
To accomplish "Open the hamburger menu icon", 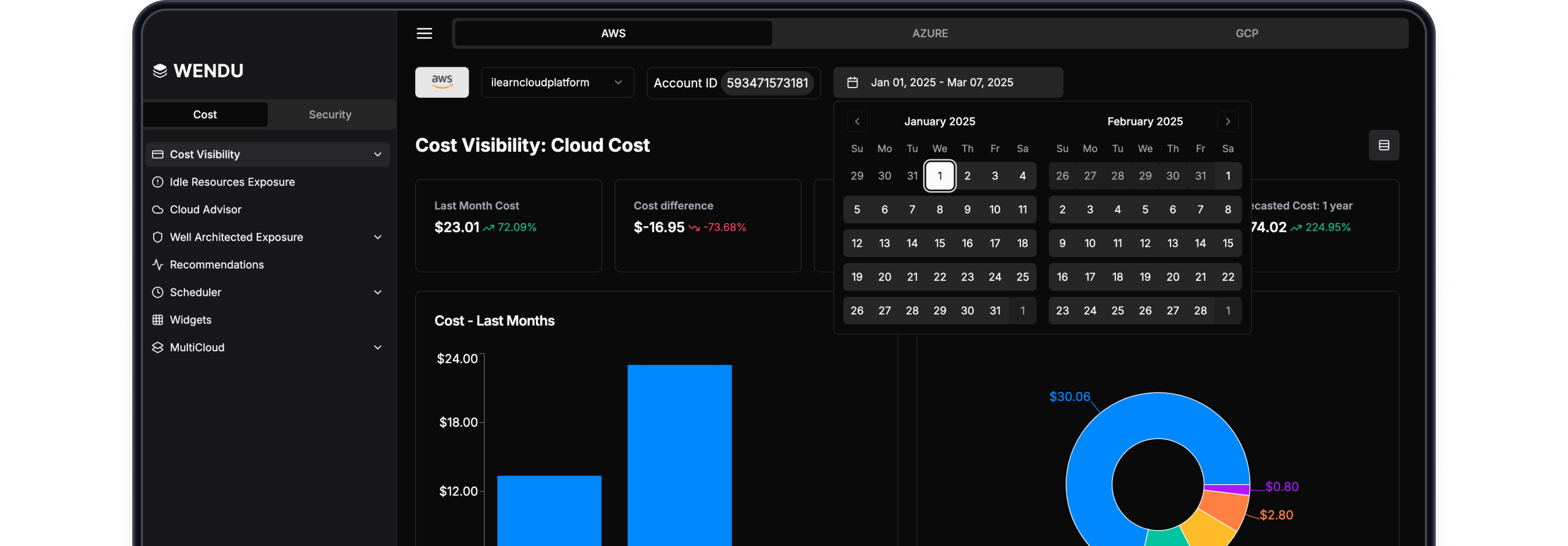I will [424, 33].
